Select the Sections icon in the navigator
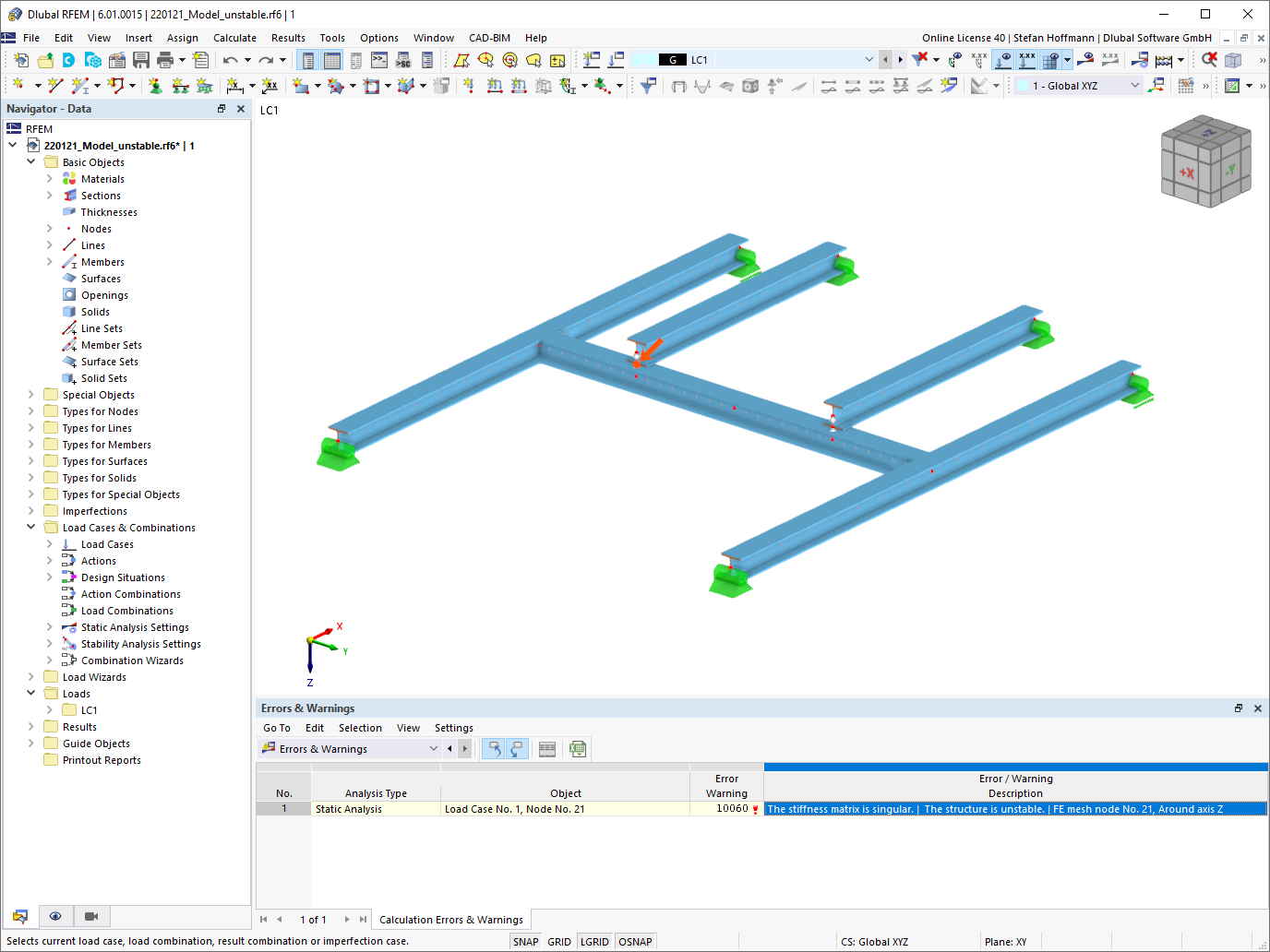Image resolution: width=1270 pixels, height=952 pixels. (69, 195)
